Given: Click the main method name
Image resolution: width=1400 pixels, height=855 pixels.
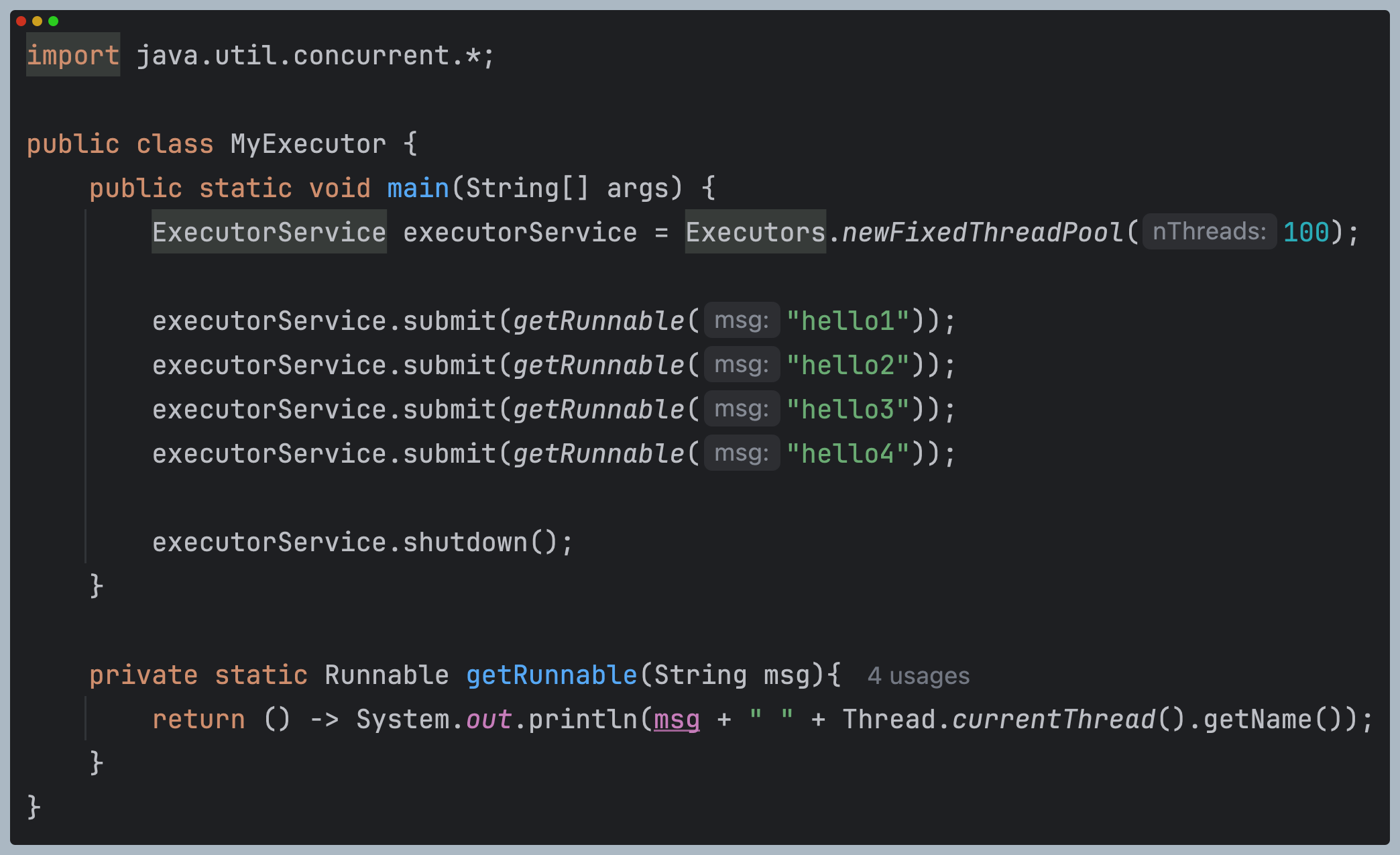Looking at the screenshot, I should [416, 188].
